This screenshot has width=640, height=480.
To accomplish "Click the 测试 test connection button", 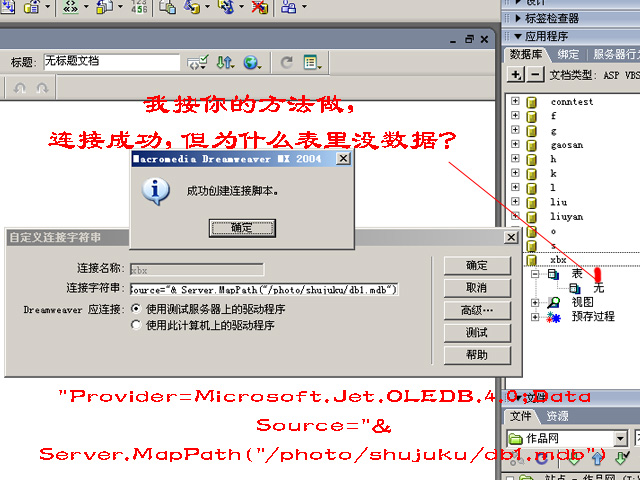I will (x=477, y=333).
